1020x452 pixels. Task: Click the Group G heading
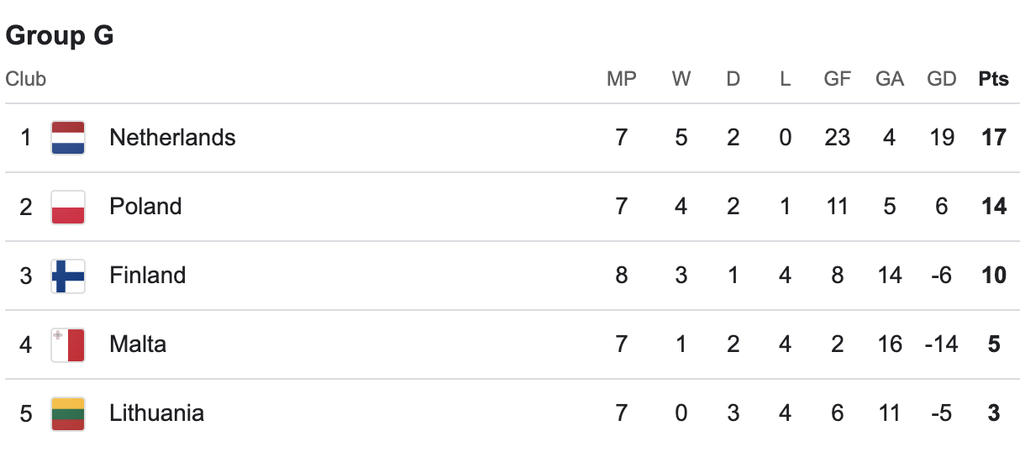[x=60, y=36]
